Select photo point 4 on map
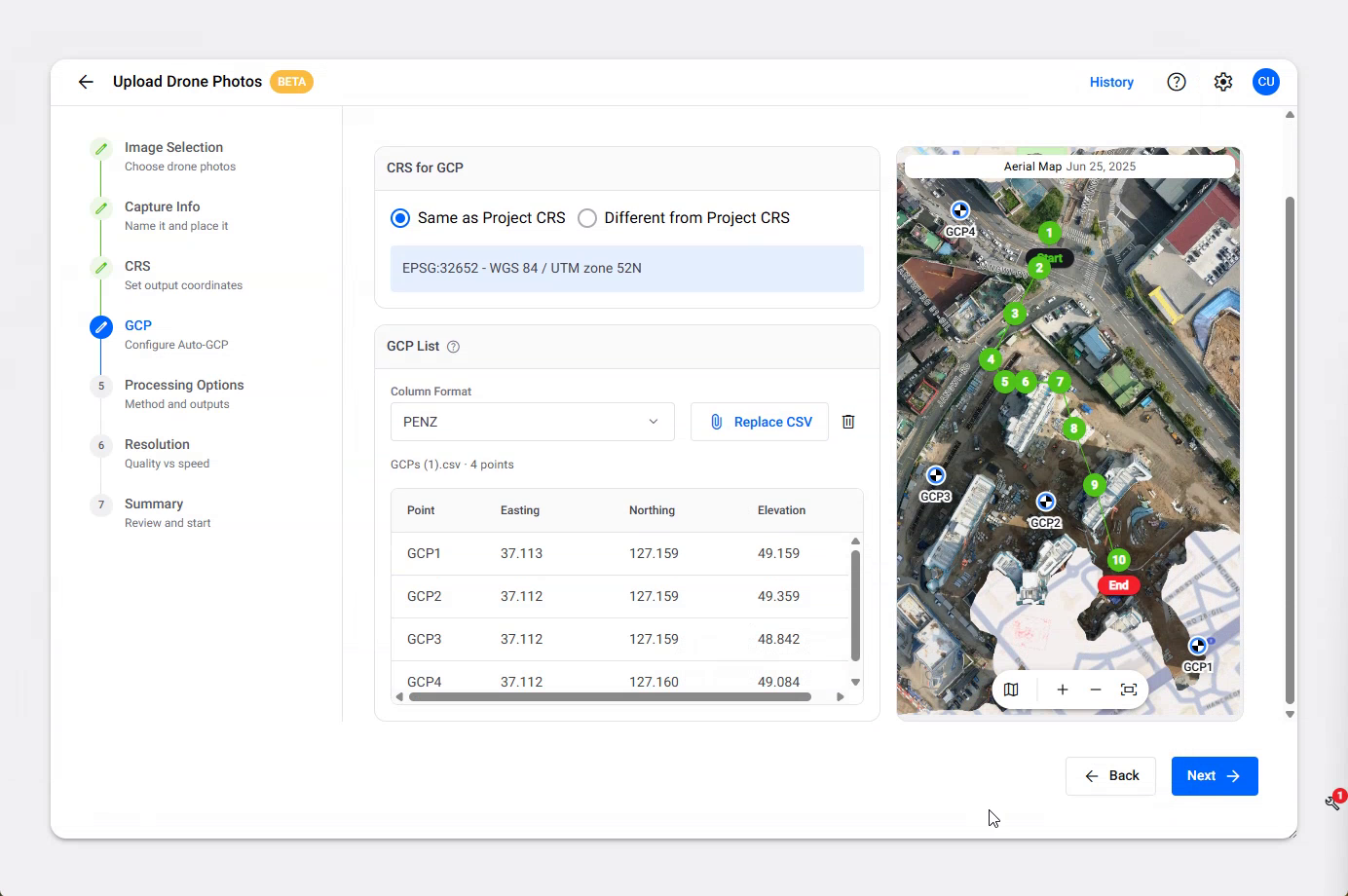Screen dimensions: 1348x896 [991, 359]
